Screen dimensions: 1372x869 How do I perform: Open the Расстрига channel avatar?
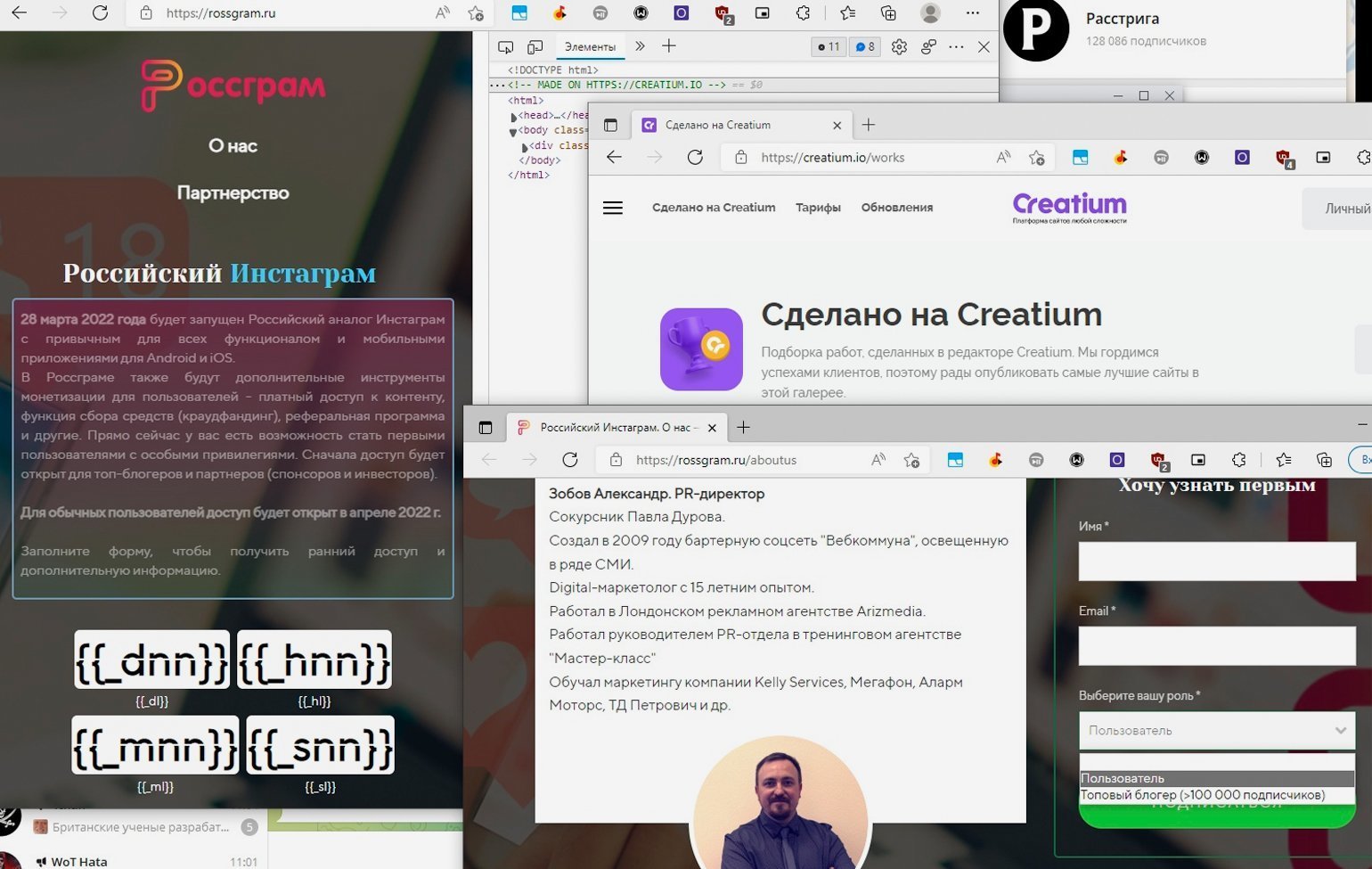click(x=1036, y=29)
